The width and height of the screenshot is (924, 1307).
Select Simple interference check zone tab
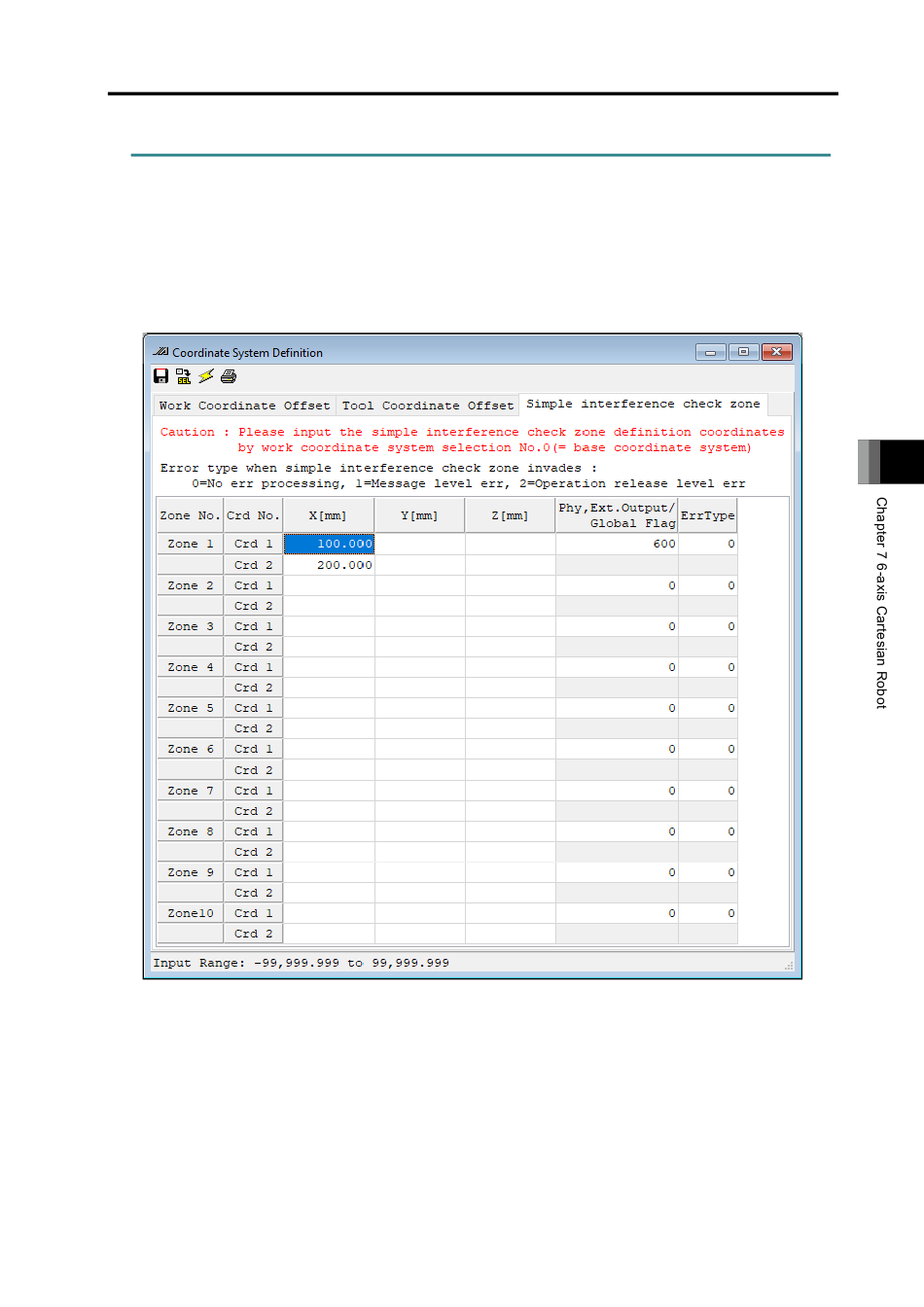point(644,404)
